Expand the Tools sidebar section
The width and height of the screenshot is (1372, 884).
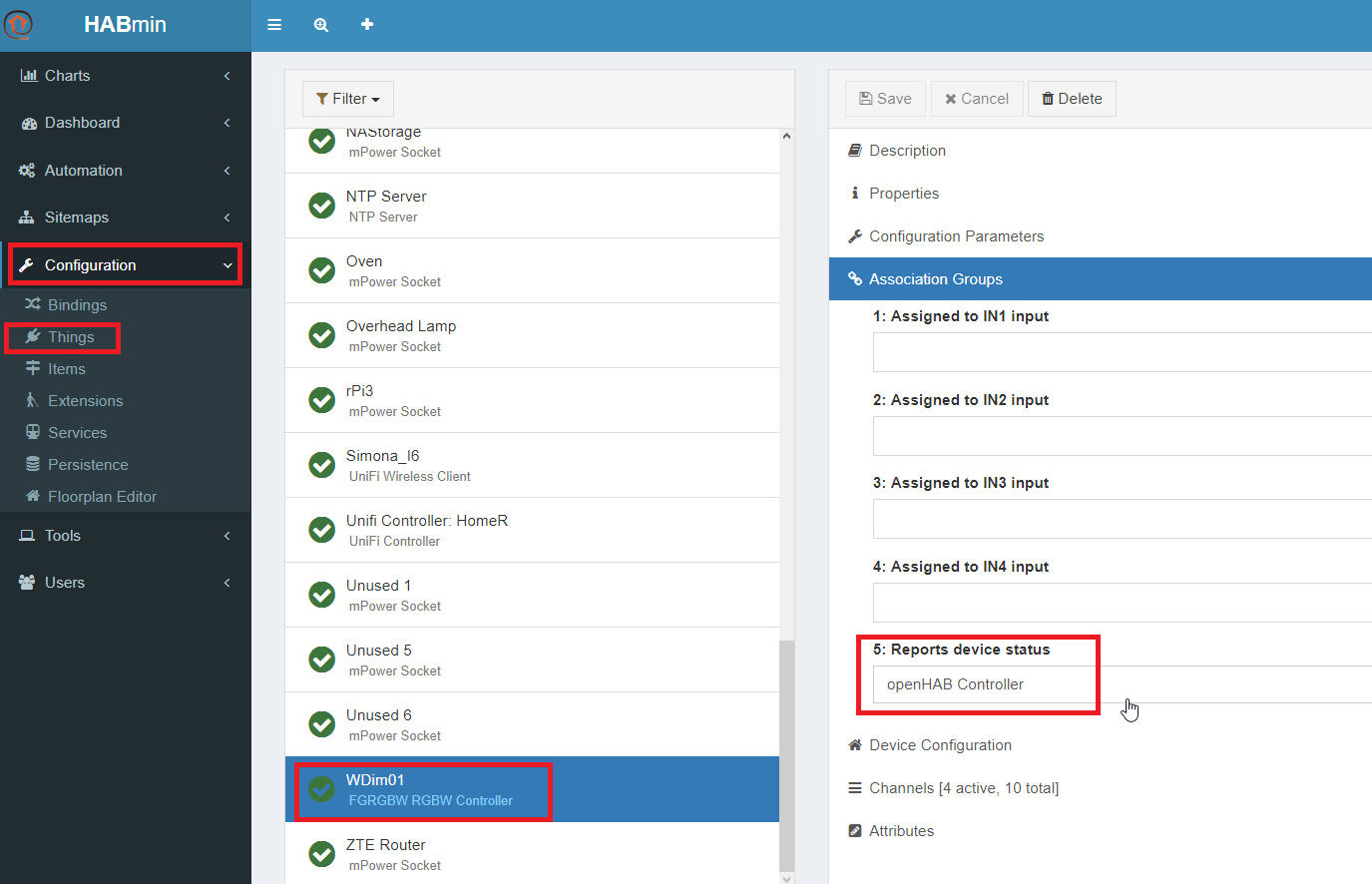(x=61, y=535)
